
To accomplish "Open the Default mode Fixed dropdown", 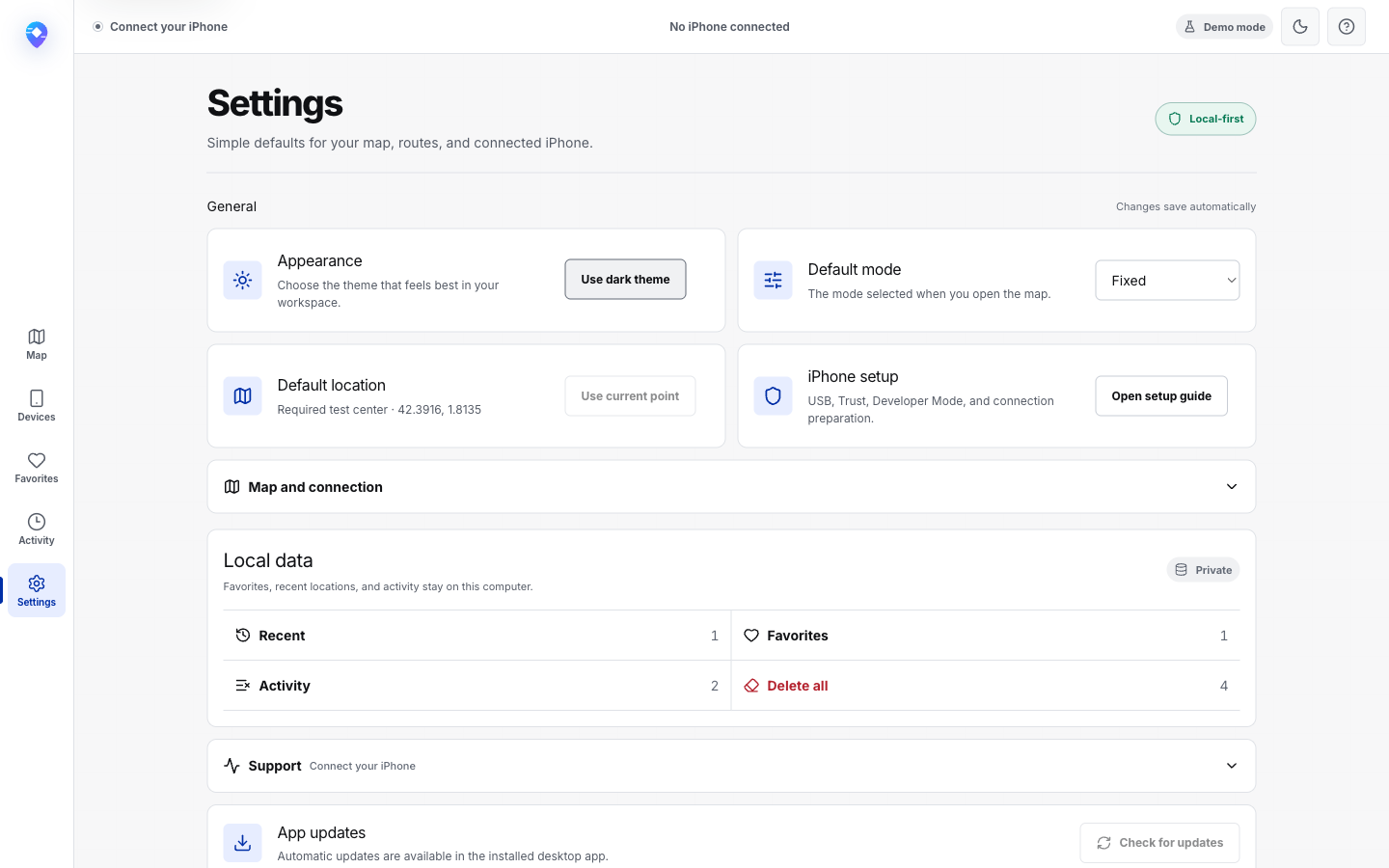I will pos(1167,281).
